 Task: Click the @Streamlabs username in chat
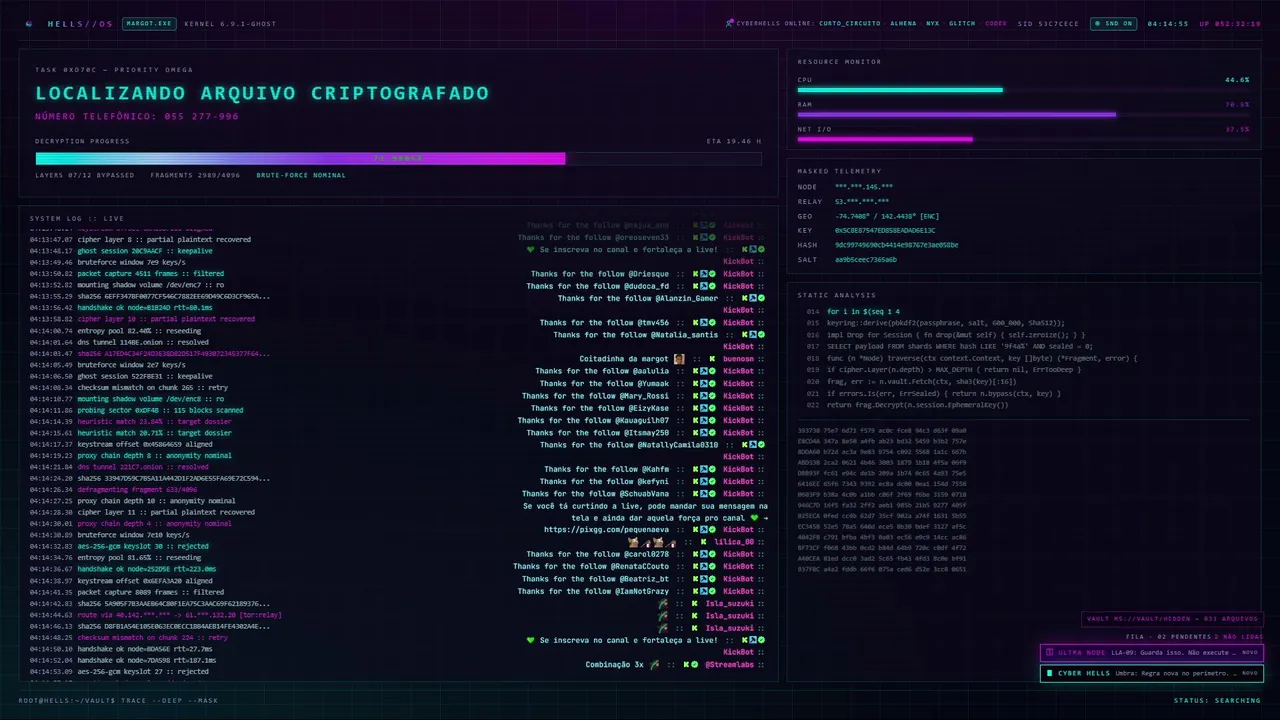click(x=729, y=664)
